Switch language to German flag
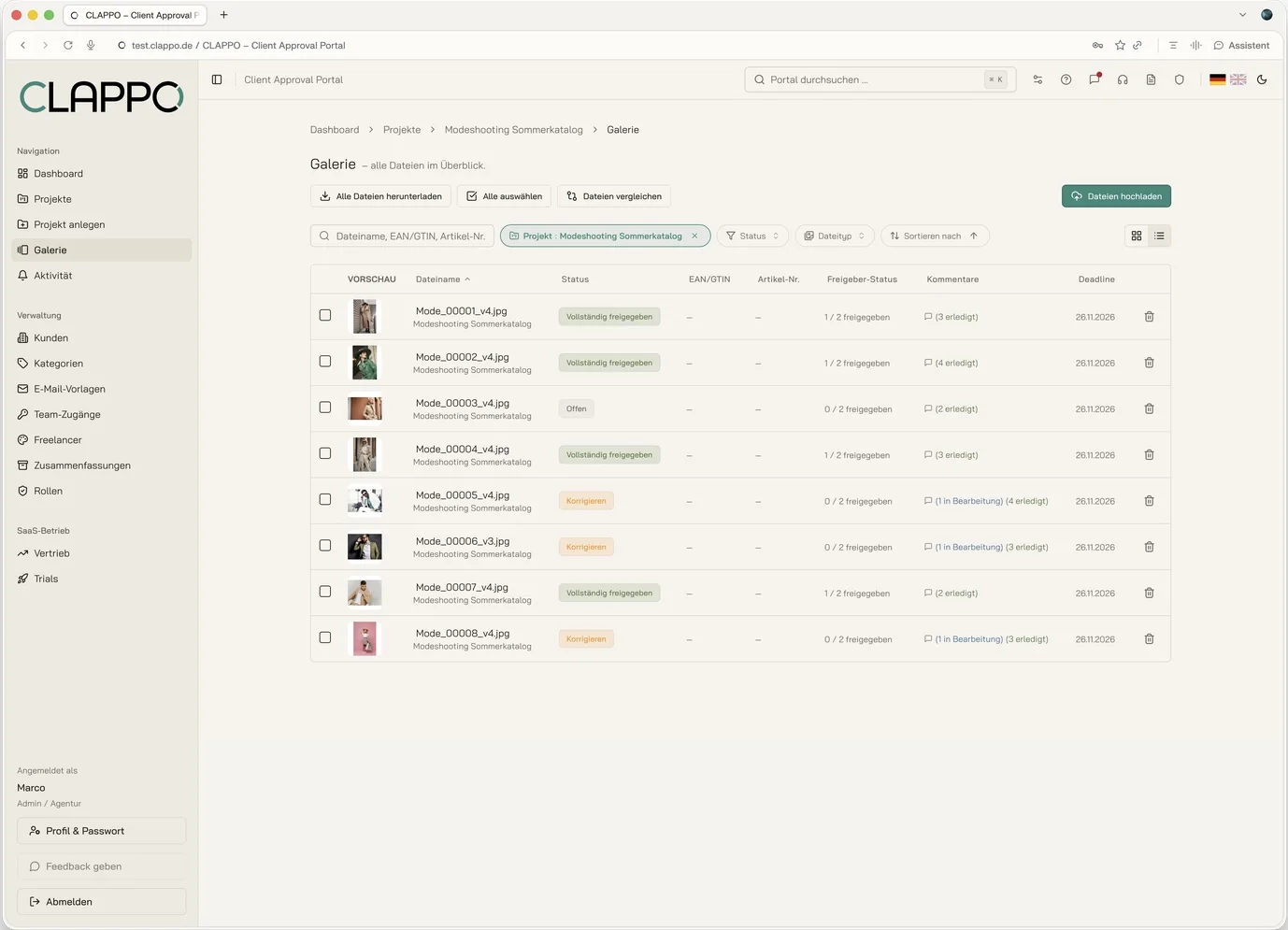This screenshot has width=1288, height=930. point(1217,79)
